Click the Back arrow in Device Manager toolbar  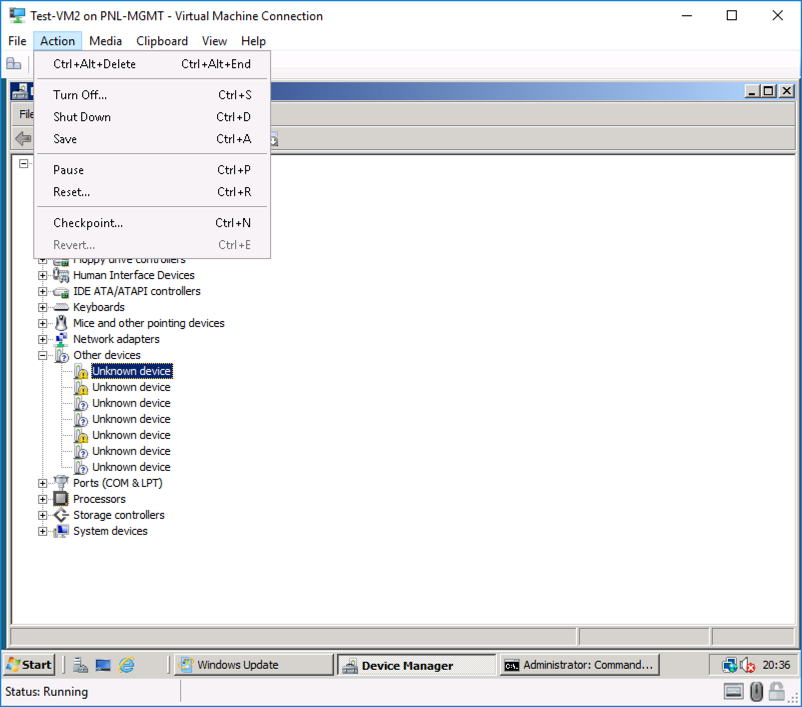click(x=23, y=138)
